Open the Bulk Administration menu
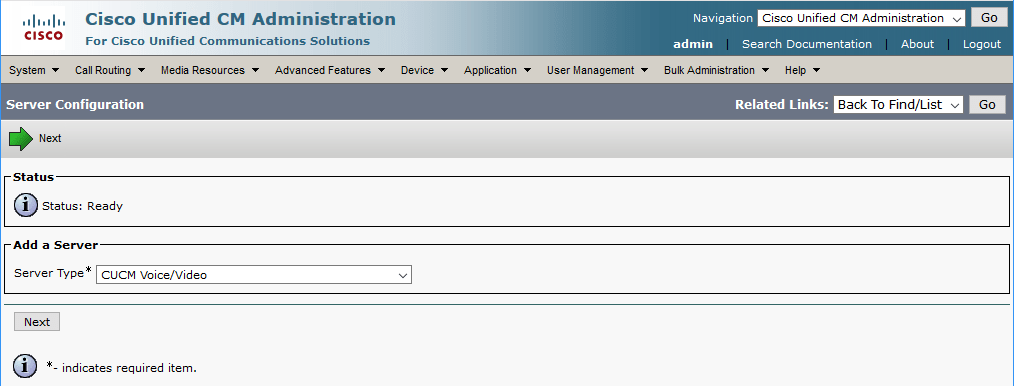1014x386 pixels. pos(717,70)
